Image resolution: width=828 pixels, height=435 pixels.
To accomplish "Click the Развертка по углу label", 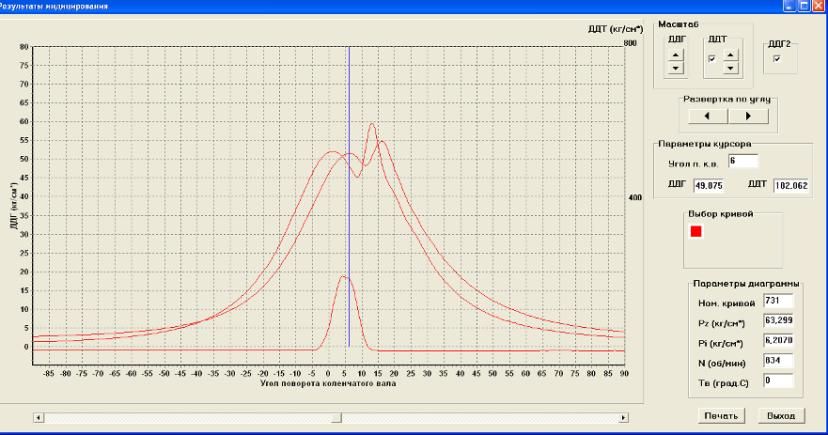I will [x=727, y=99].
